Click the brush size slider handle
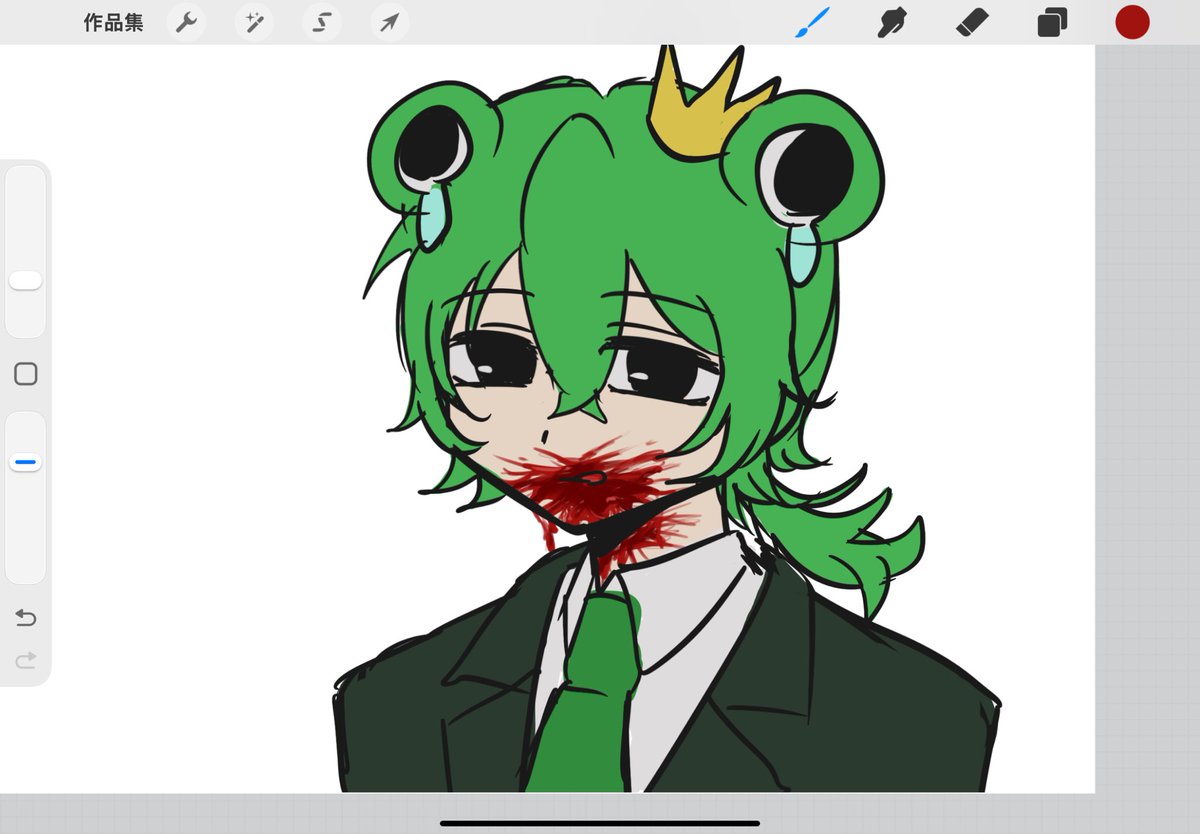Viewport: 1200px width, 834px height. (x=26, y=280)
